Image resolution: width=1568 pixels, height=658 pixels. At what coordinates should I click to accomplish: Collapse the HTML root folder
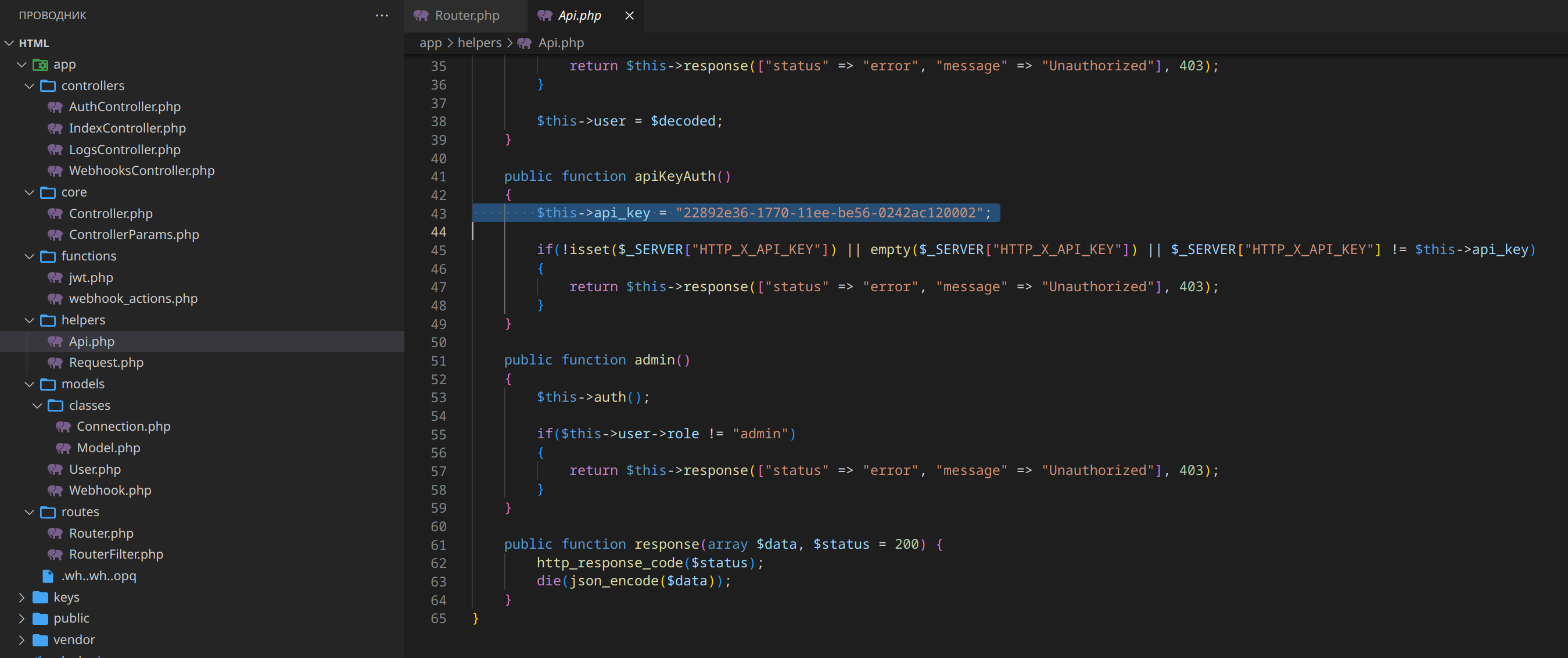tap(9, 43)
